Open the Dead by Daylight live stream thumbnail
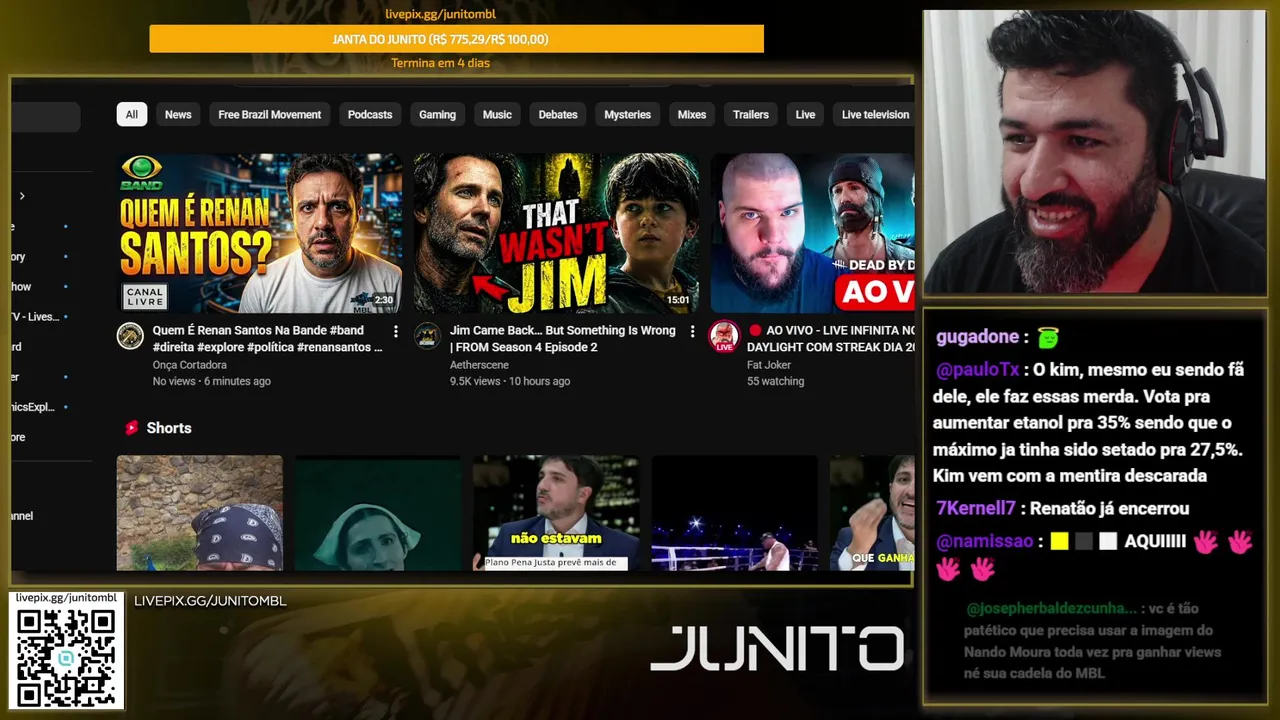Image resolution: width=1280 pixels, height=720 pixels. [x=812, y=233]
